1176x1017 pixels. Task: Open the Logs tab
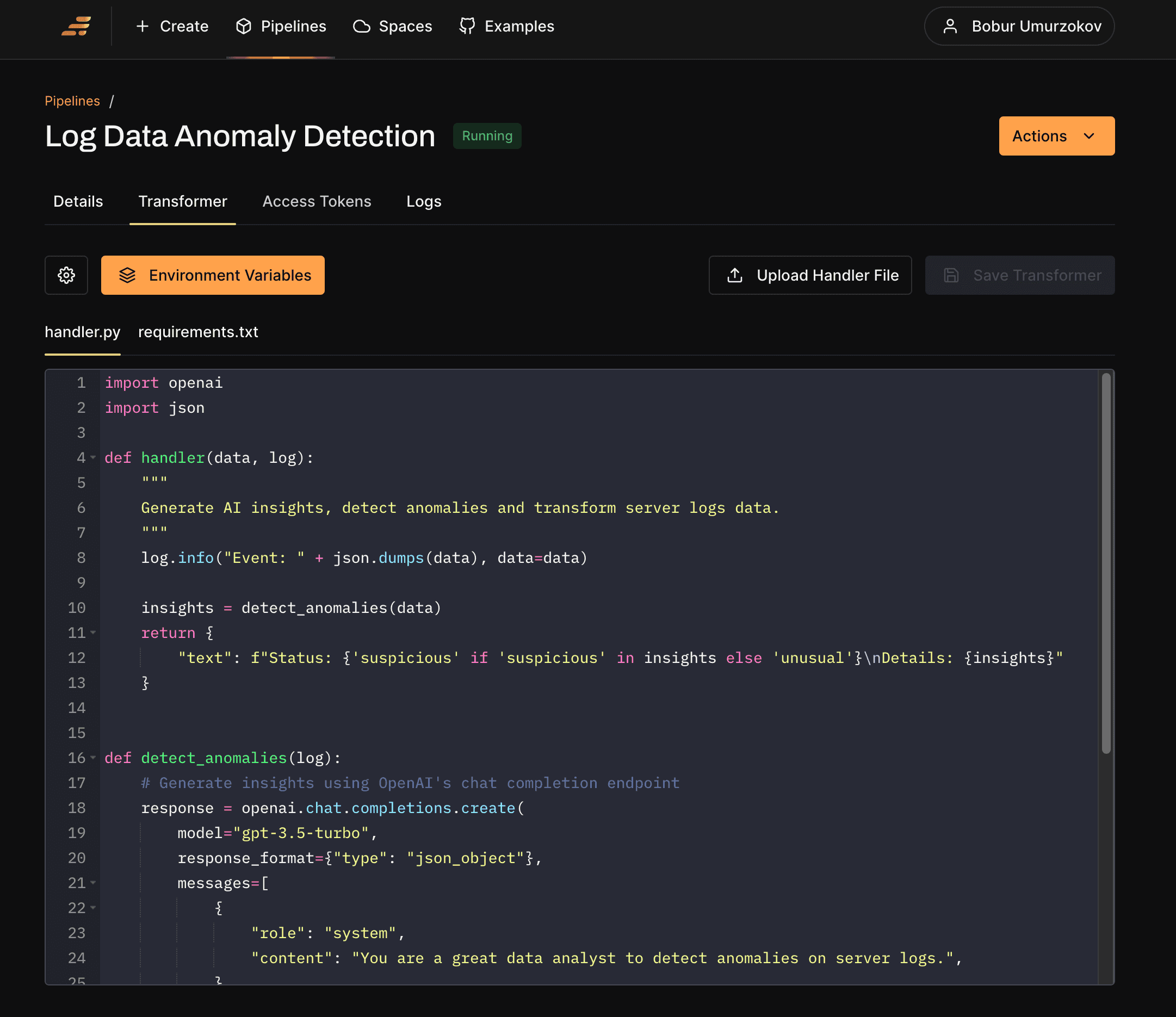[x=423, y=201]
